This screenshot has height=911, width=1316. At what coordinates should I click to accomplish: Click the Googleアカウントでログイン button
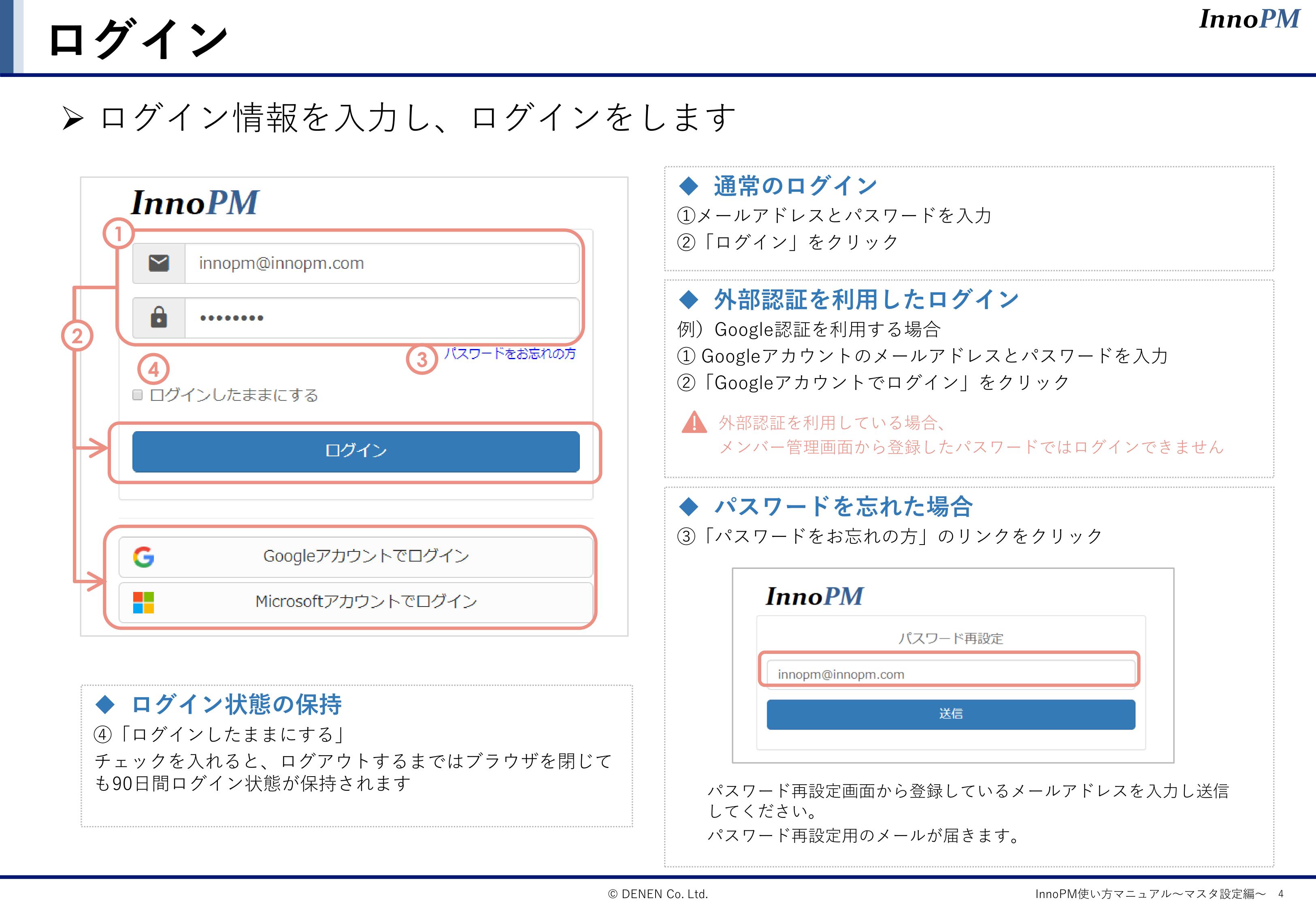click(356, 557)
